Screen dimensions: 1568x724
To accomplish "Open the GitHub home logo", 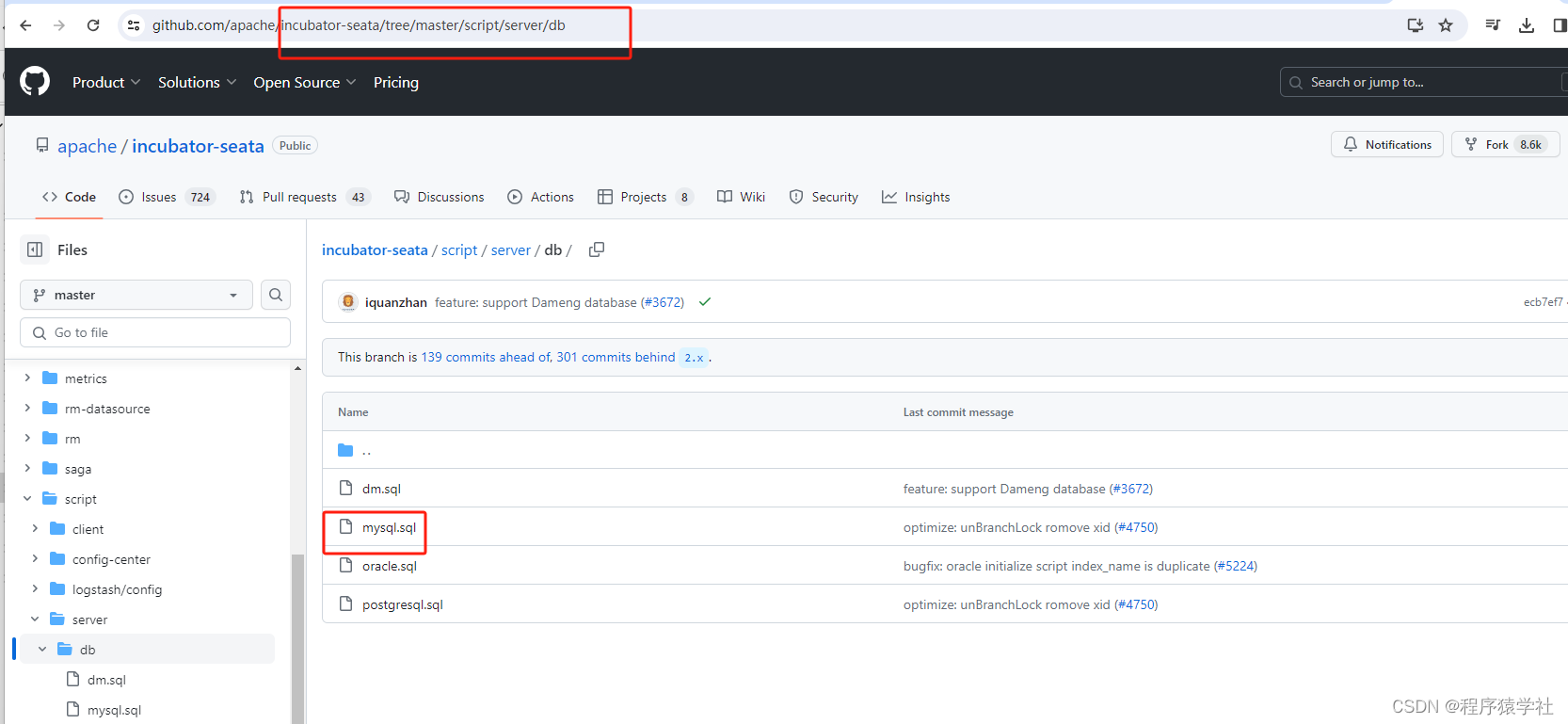I will [x=35, y=82].
